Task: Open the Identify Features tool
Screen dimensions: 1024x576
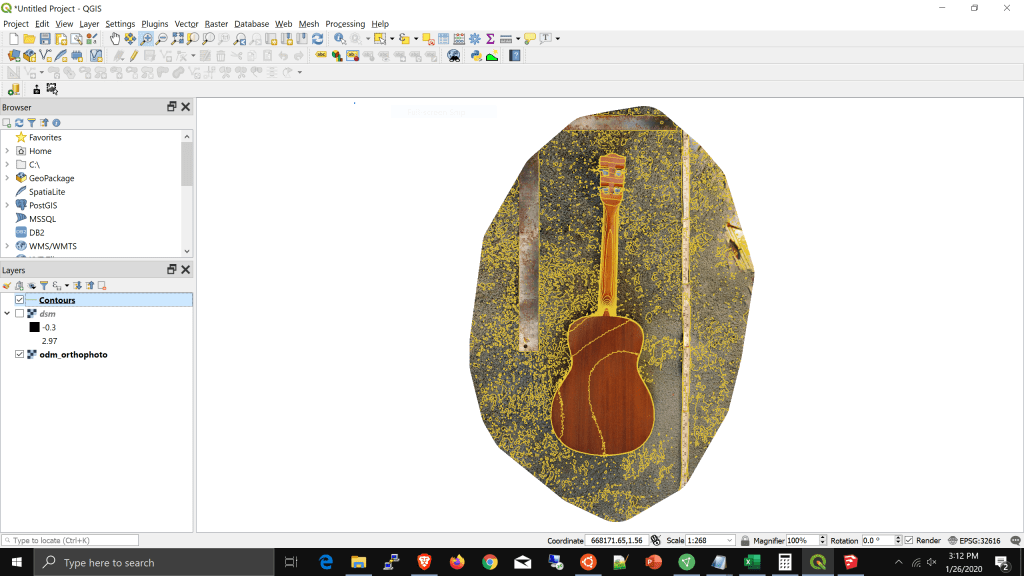Action: 340,39
